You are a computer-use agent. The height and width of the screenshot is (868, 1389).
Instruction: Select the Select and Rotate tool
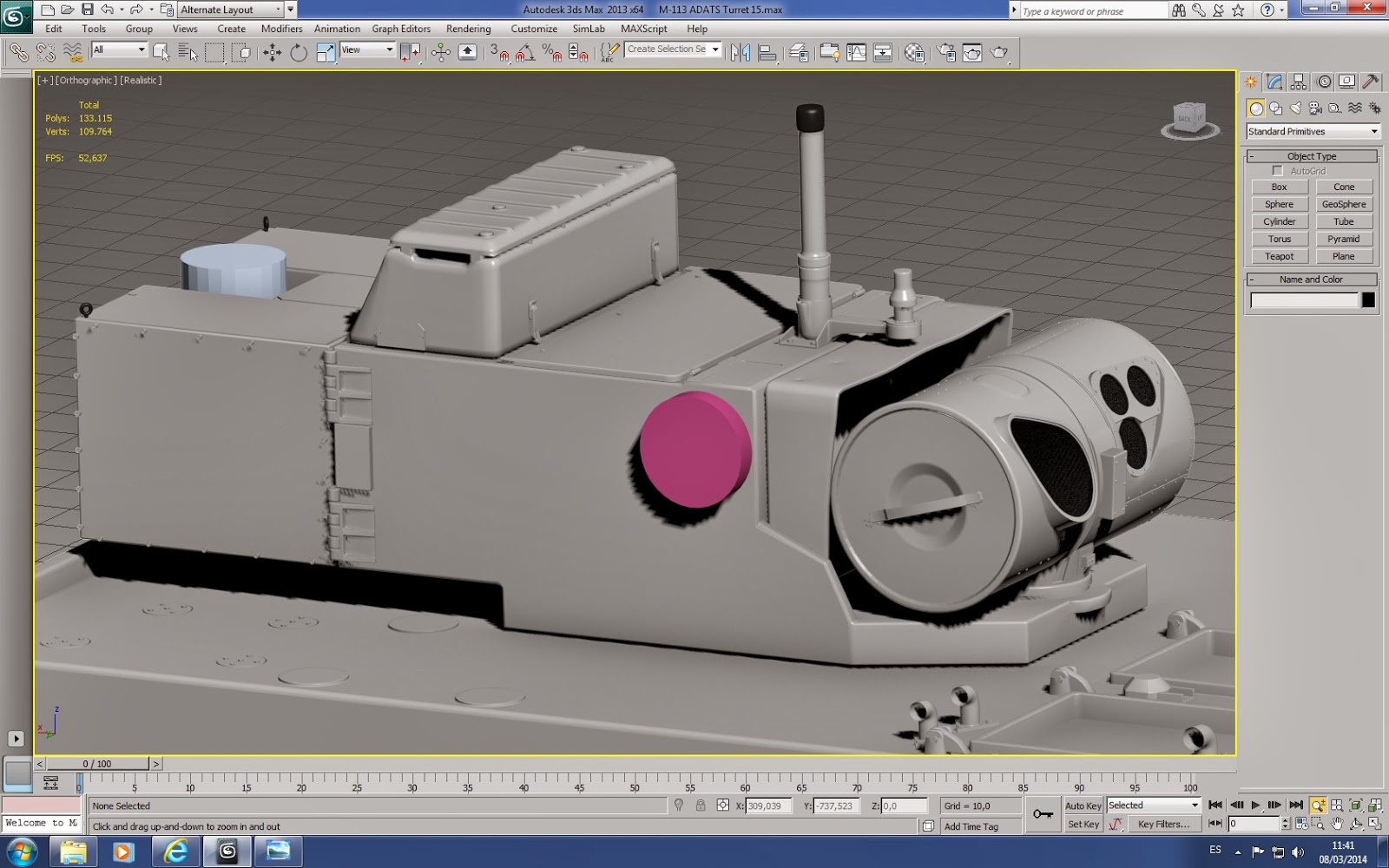(298, 51)
